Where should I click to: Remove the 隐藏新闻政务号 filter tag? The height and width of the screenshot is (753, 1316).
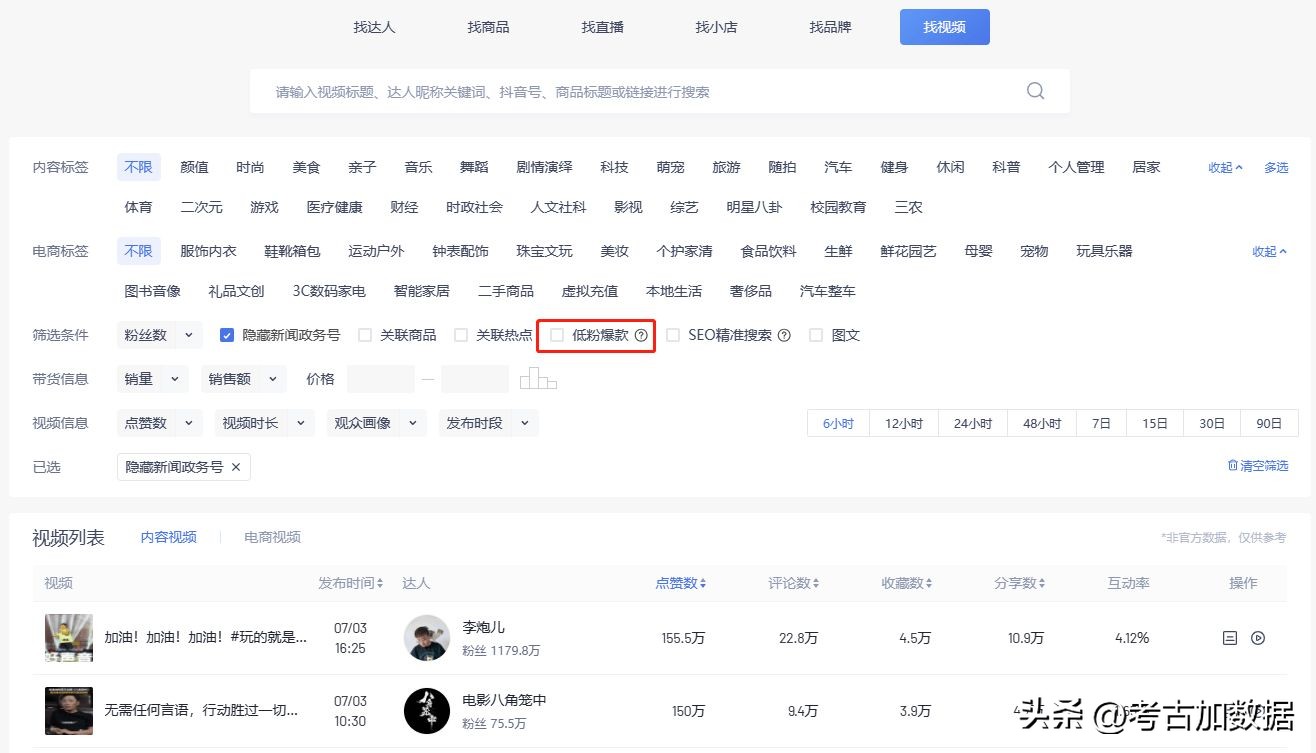click(x=237, y=467)
